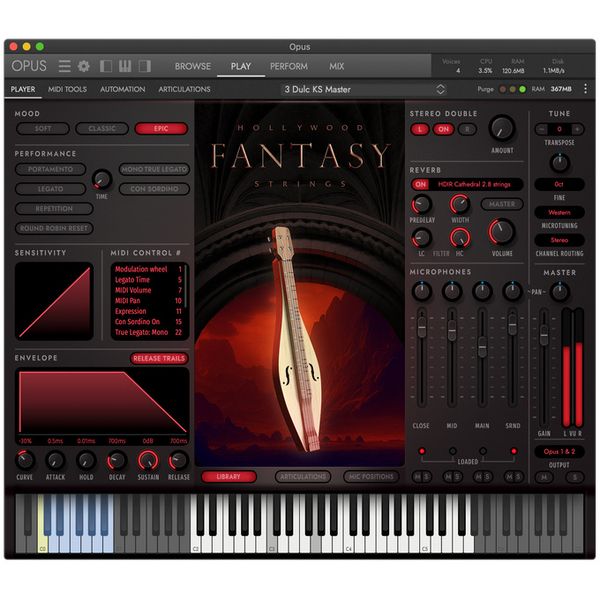The height and width of the screenshot is (600, 600).
Task: Click the Round Robin Reset button
Action: (x=54, y=228)
